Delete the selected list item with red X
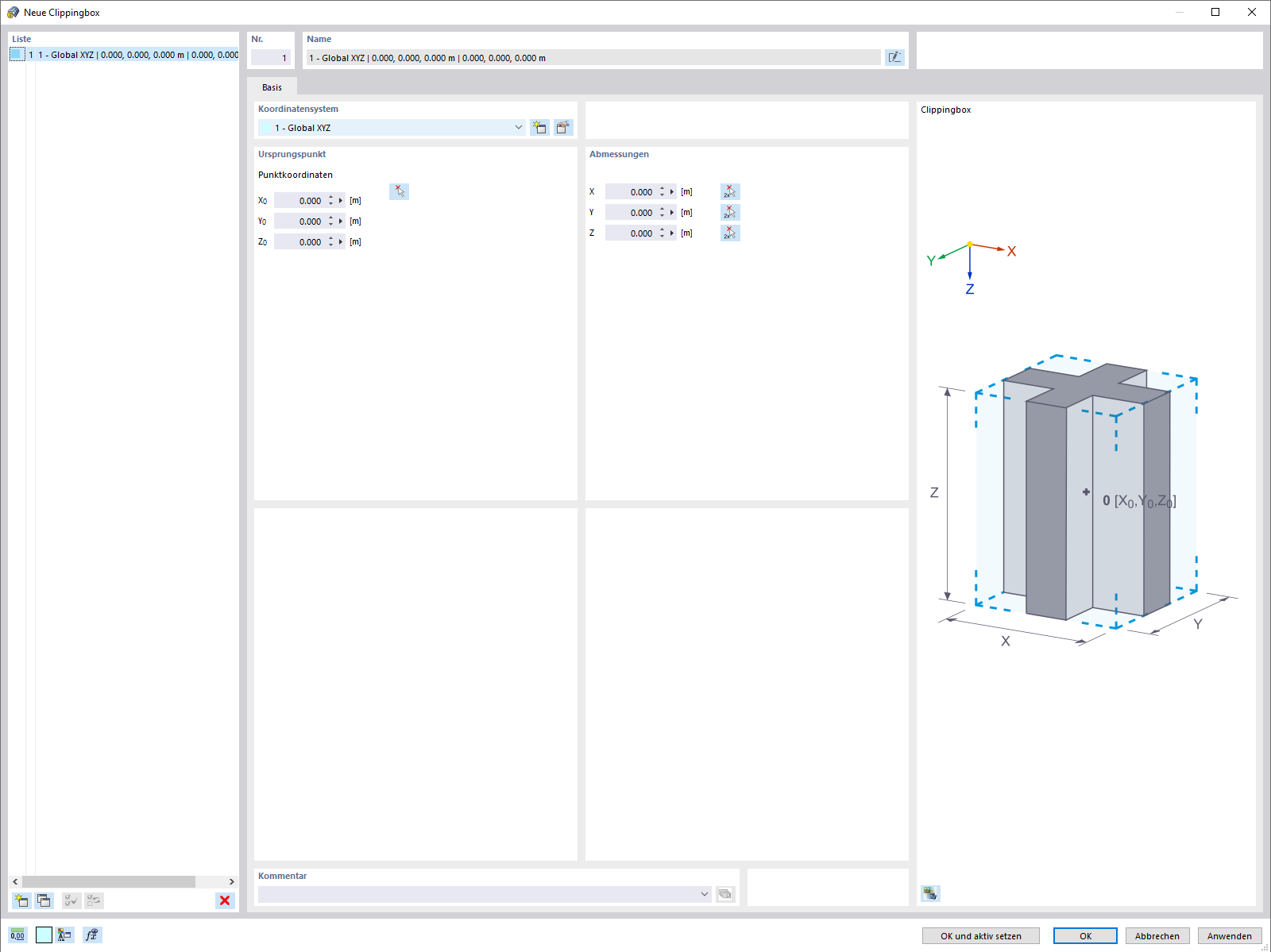The height and width of the screenshot is (952, 1271). click(225, 900)
